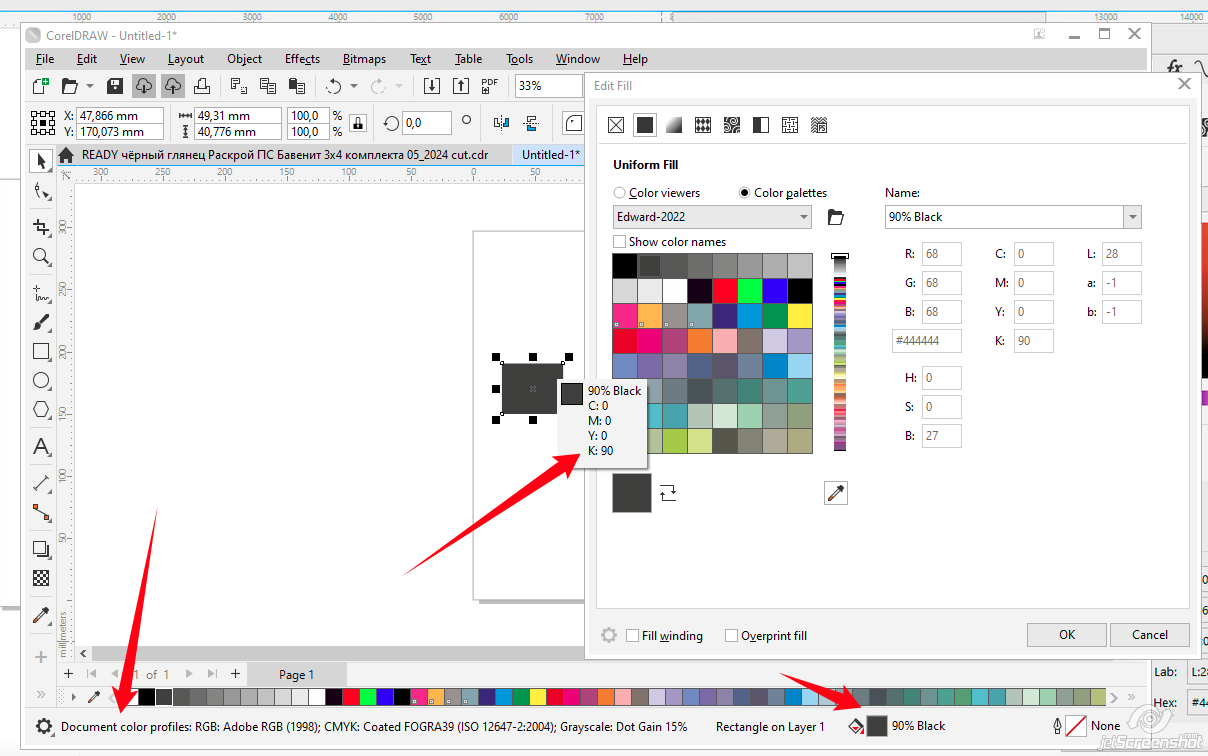
Task: Choose the Drop Shadow tool
Action: (41, 548)
